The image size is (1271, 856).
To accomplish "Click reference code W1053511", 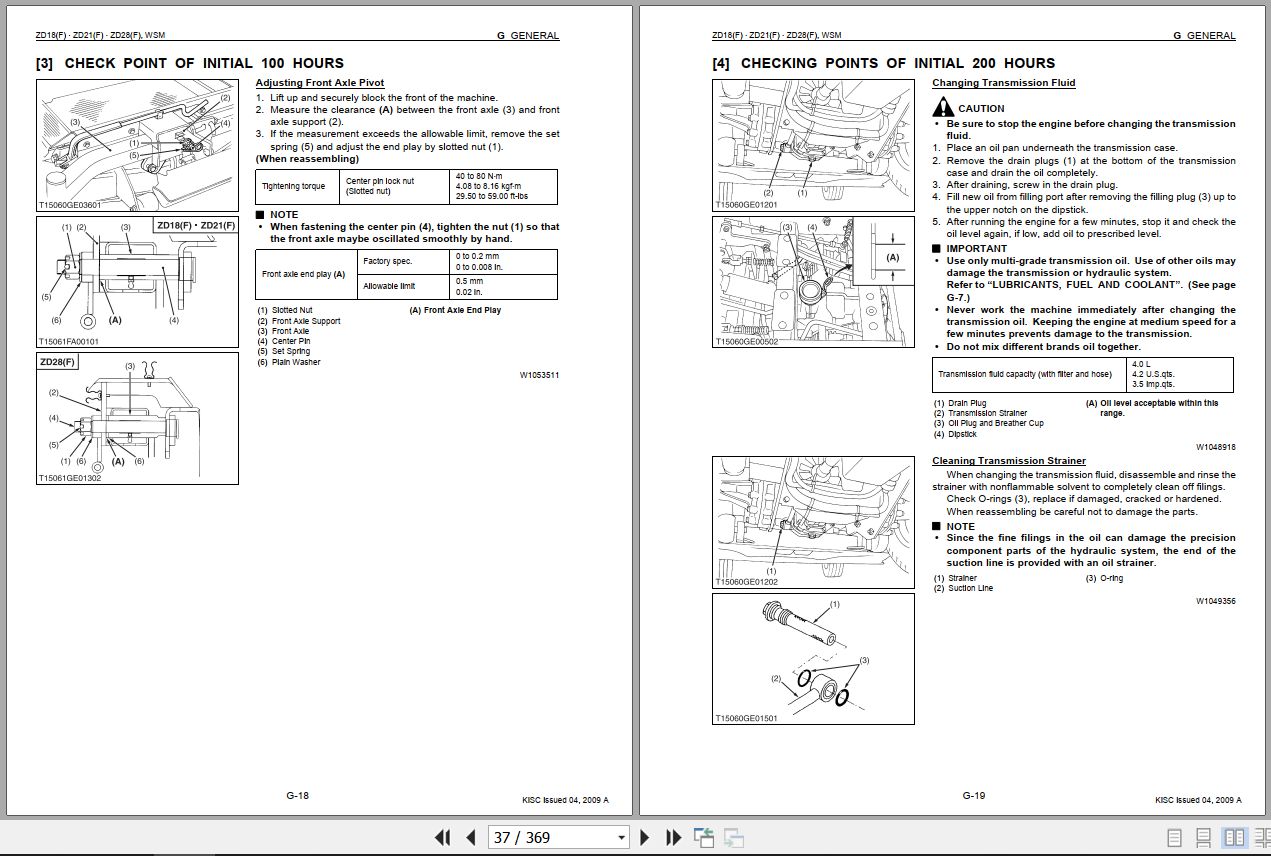I will click(x=539, y=376).
